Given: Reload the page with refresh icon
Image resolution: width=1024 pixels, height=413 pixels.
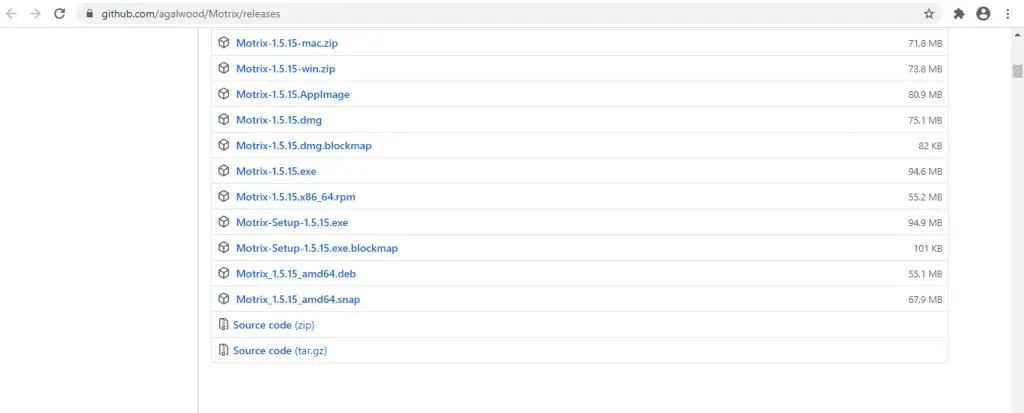Looking at the screenshot, I should point(60,14).
